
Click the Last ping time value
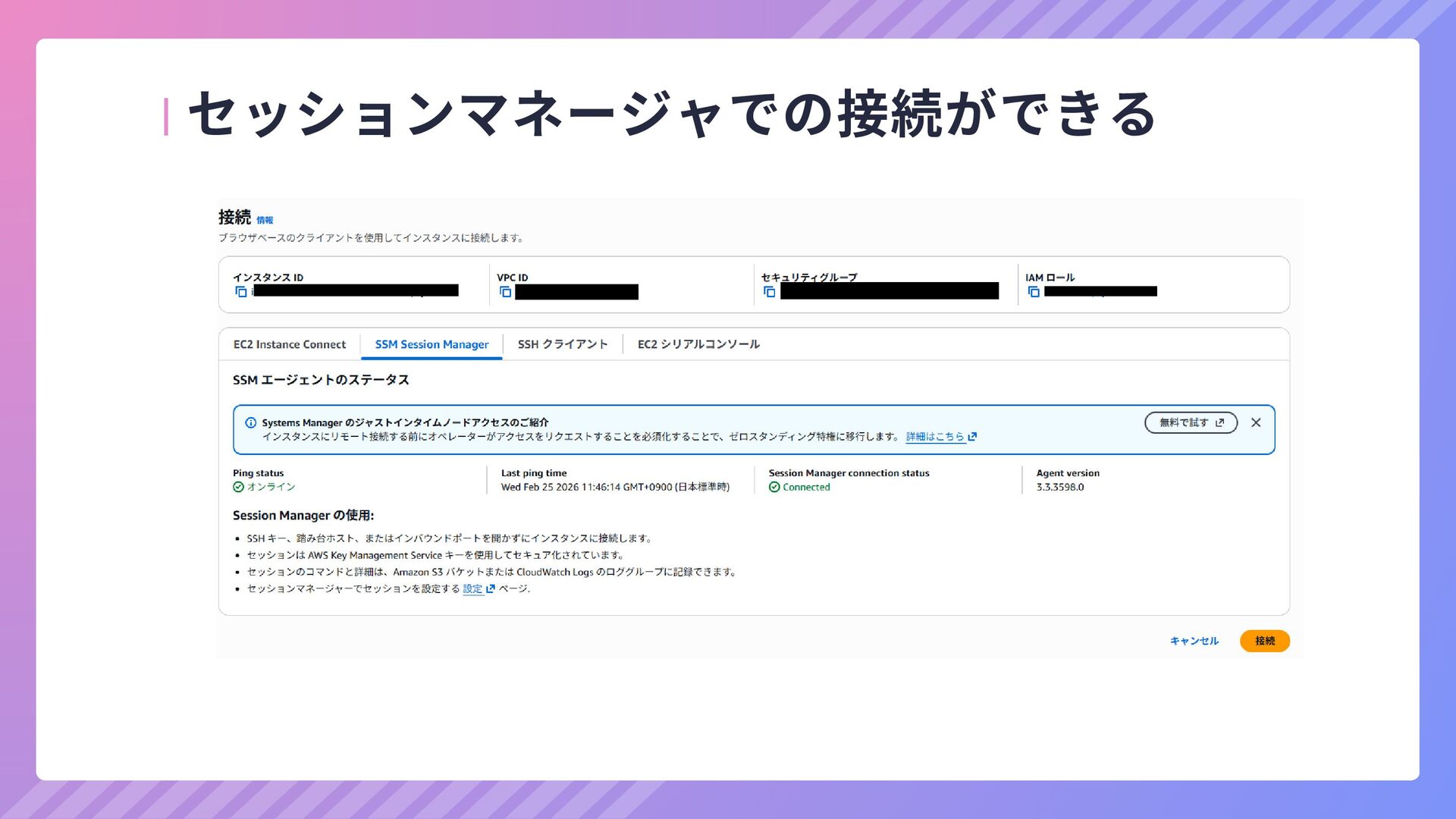pyautogui.click(x=615, y=488)
